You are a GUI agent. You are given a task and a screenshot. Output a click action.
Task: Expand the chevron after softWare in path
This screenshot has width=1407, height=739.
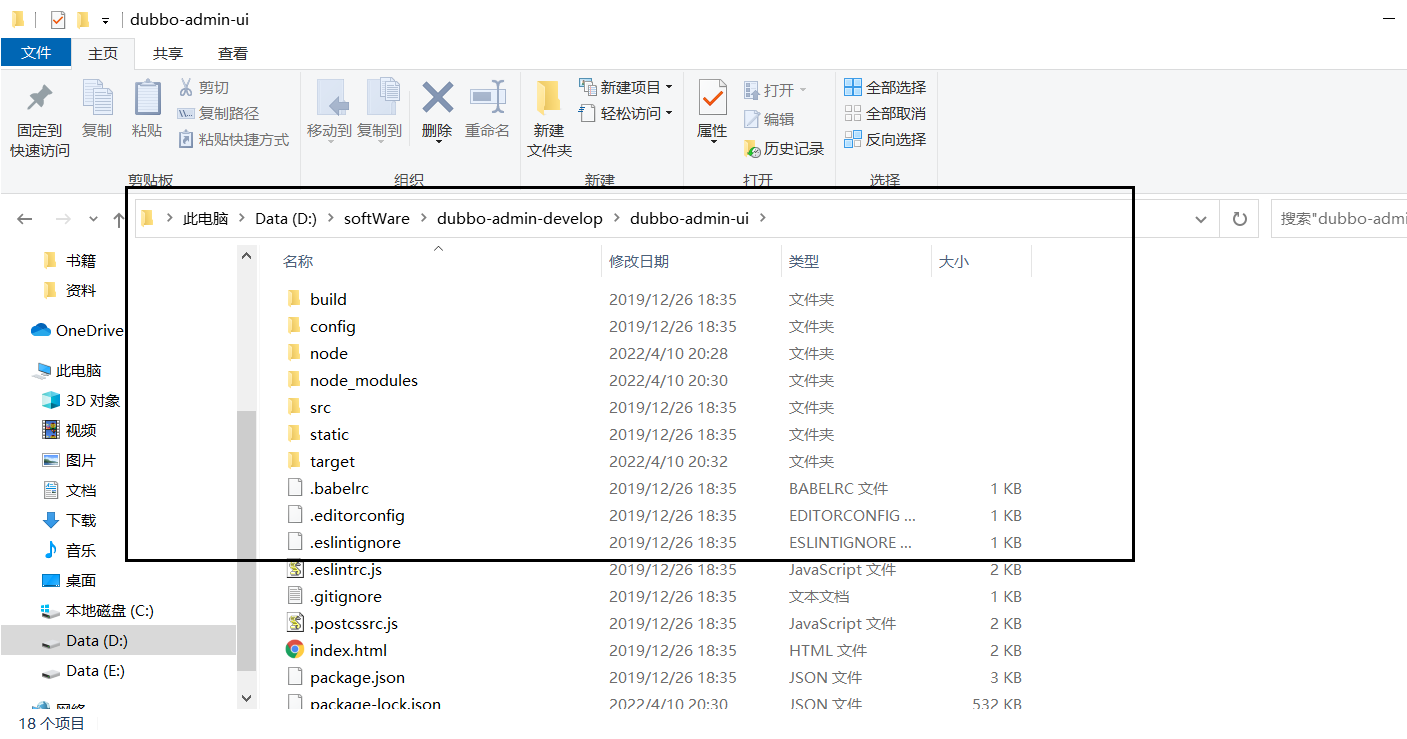pos(424,218)
